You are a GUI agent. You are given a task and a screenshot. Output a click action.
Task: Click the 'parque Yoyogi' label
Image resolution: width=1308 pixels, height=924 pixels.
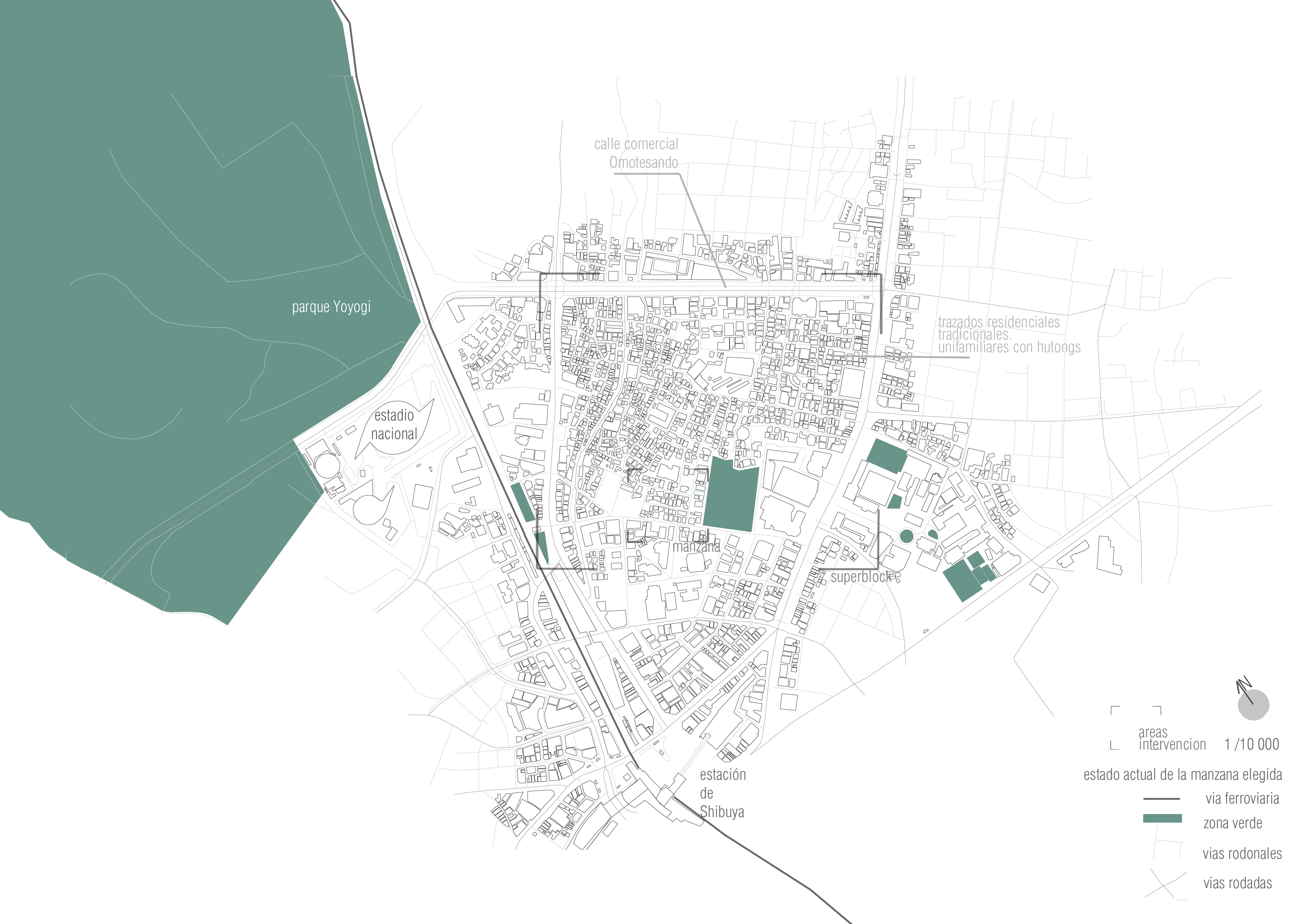click(331, 307)
